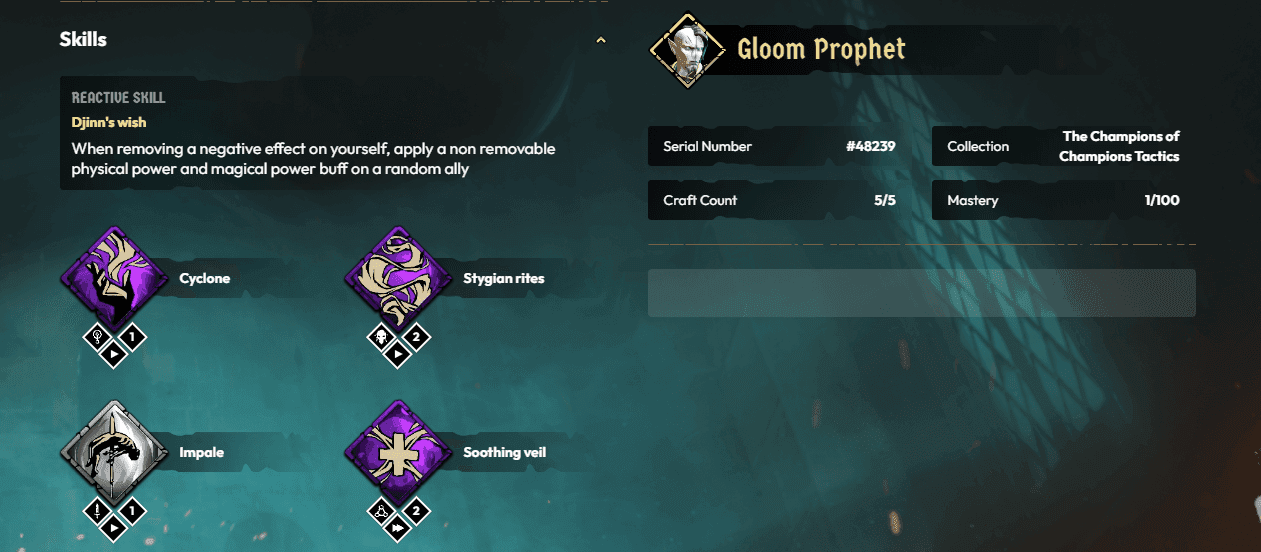Viewport: 1261px width, 552px height.
Task: Click the Stygian rites skill label
Action: coord(503,278)
